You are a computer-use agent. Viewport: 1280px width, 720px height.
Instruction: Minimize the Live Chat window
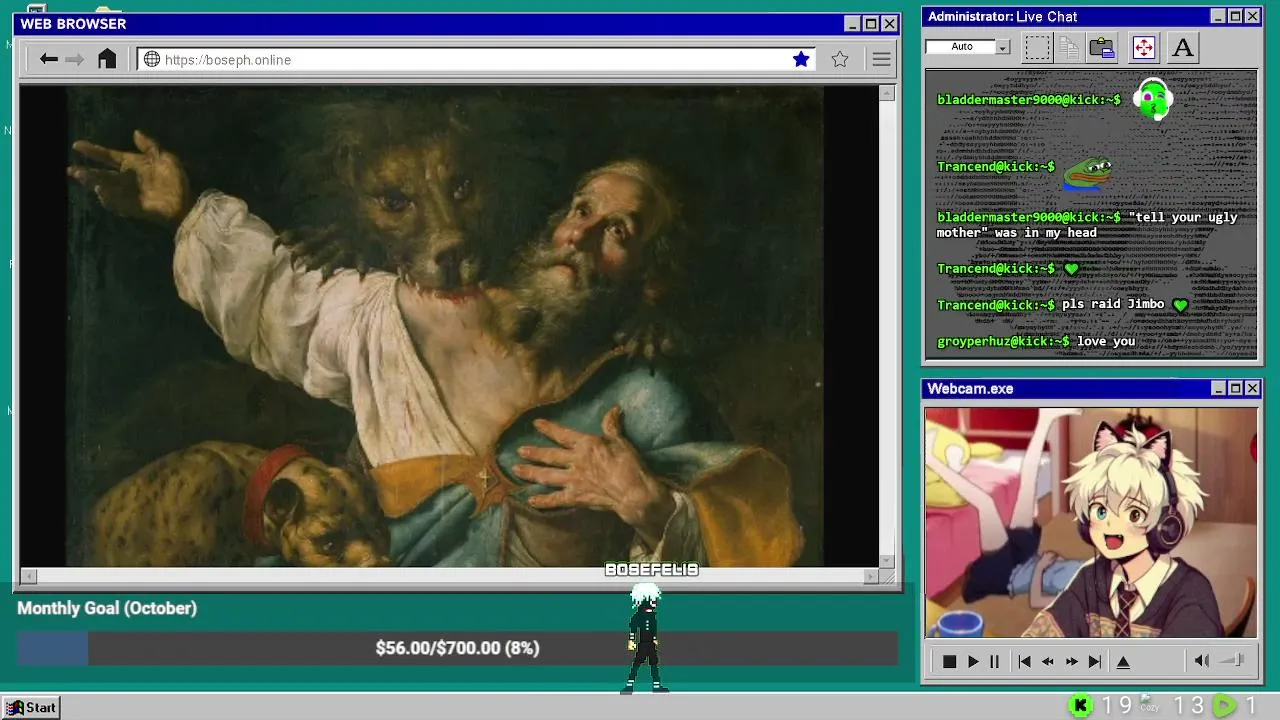point(1217,16)
